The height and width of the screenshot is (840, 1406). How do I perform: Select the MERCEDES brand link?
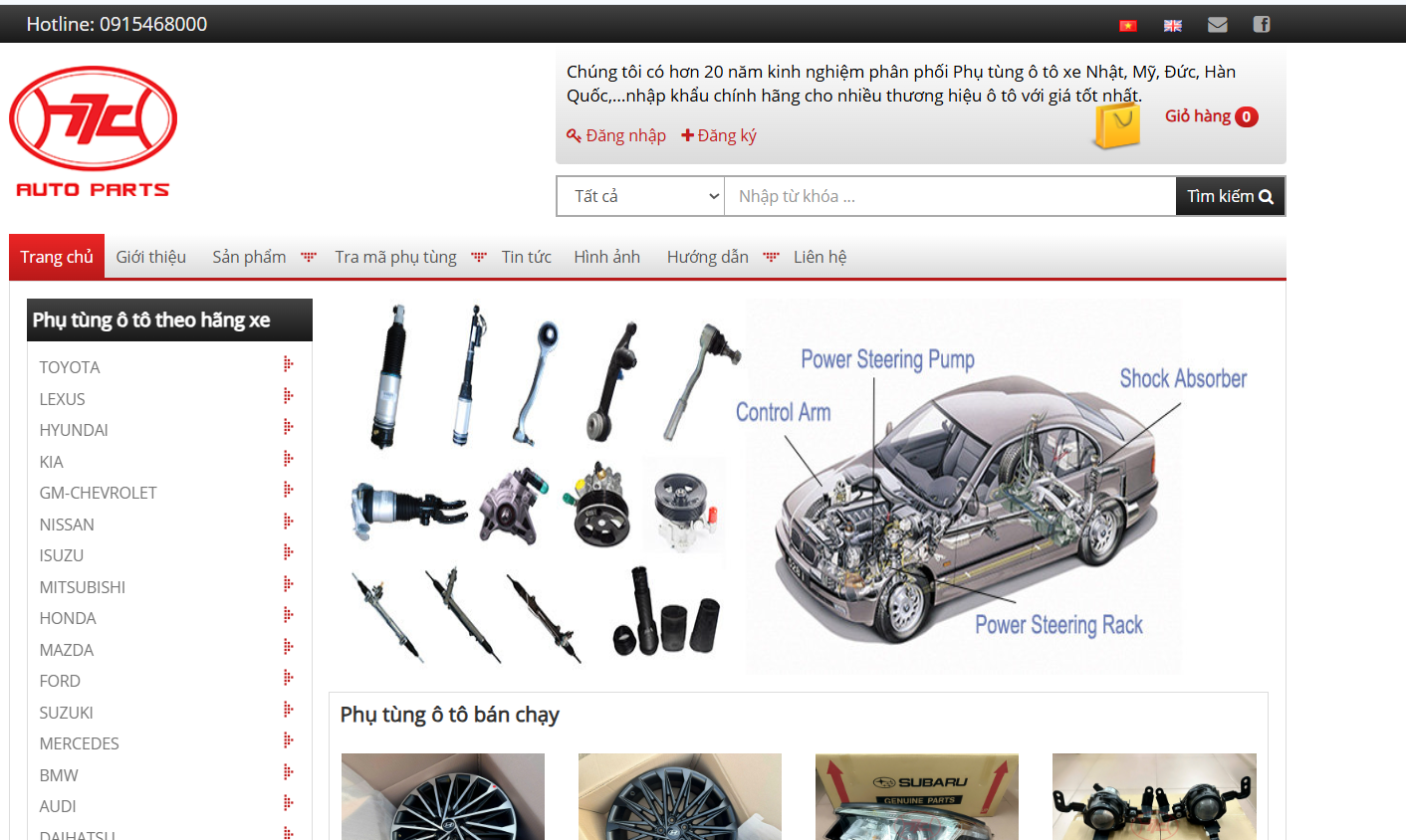pos(79,743)
